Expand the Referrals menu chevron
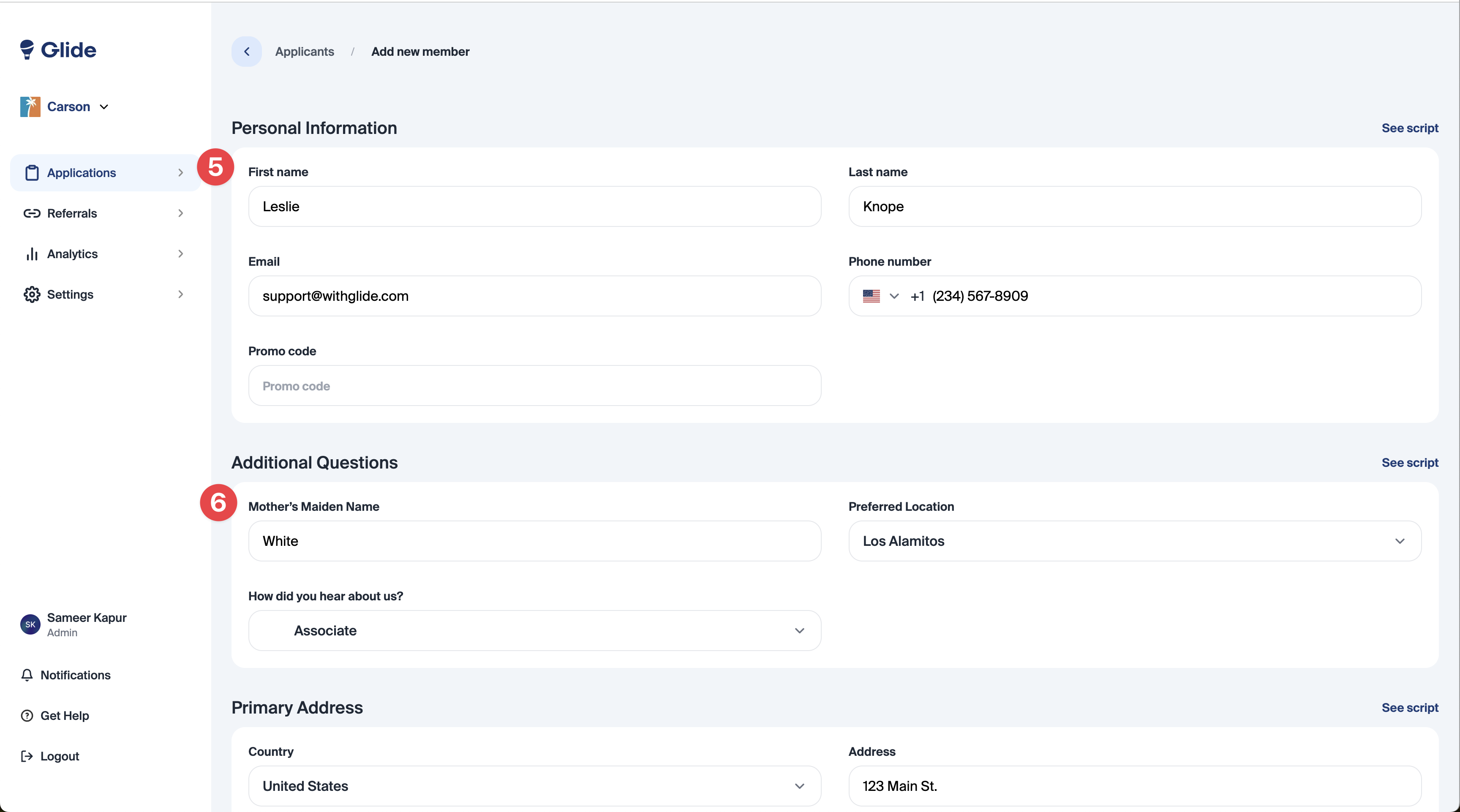The height and width of the screenshot is (812, 1460). [x=181, y=214]
